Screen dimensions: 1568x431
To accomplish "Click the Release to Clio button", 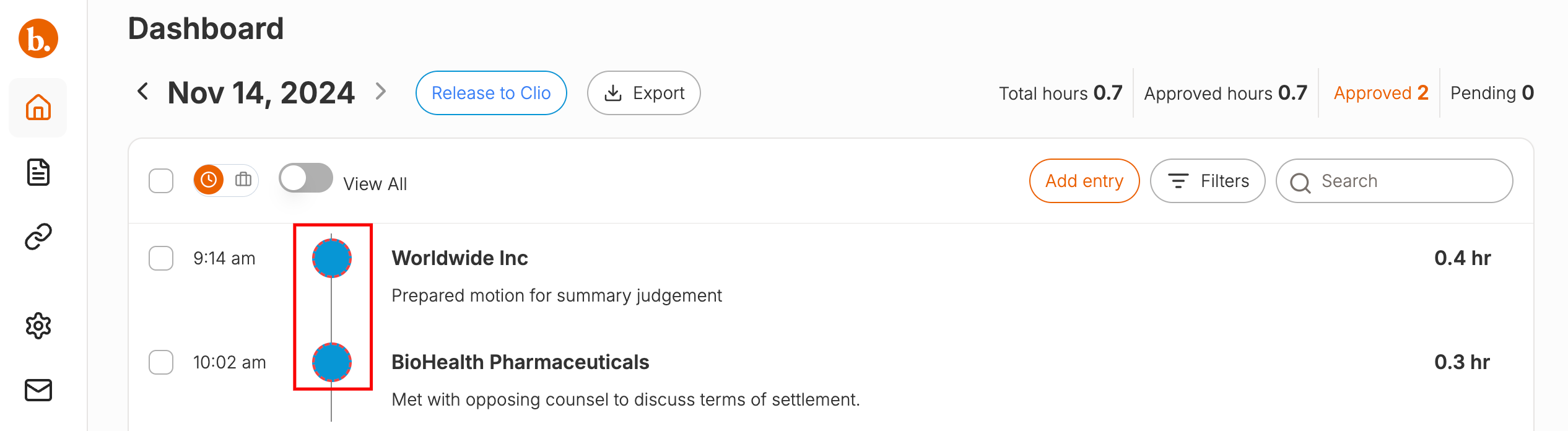I will pyautogui.click(x=491, y=93).
